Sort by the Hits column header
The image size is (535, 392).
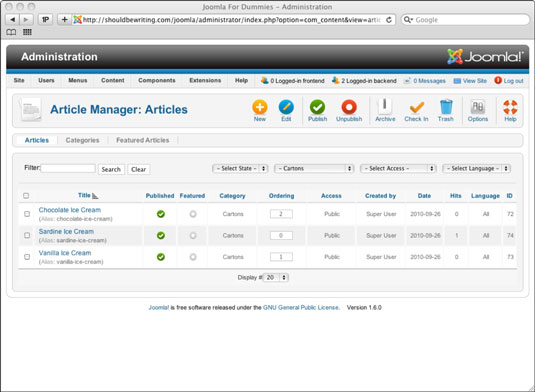[456, 196]
